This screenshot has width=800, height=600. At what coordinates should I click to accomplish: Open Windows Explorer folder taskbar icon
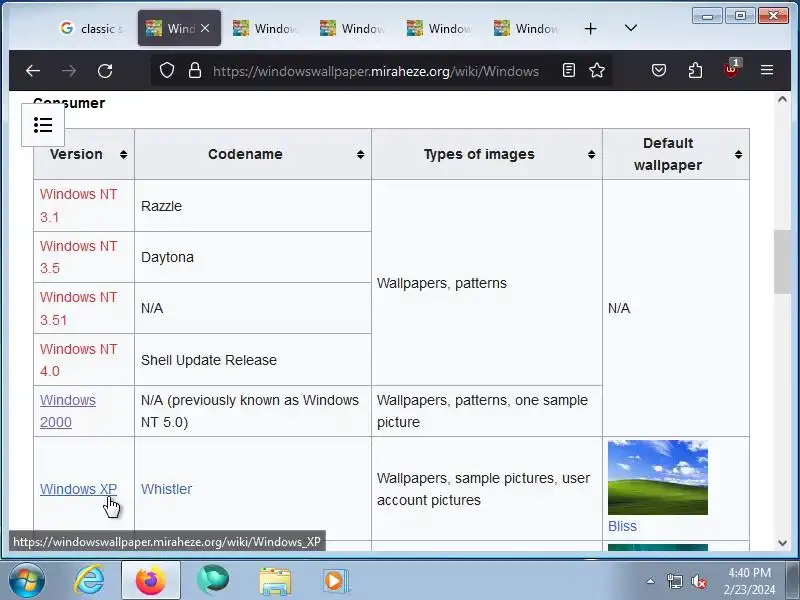[275, 581]
